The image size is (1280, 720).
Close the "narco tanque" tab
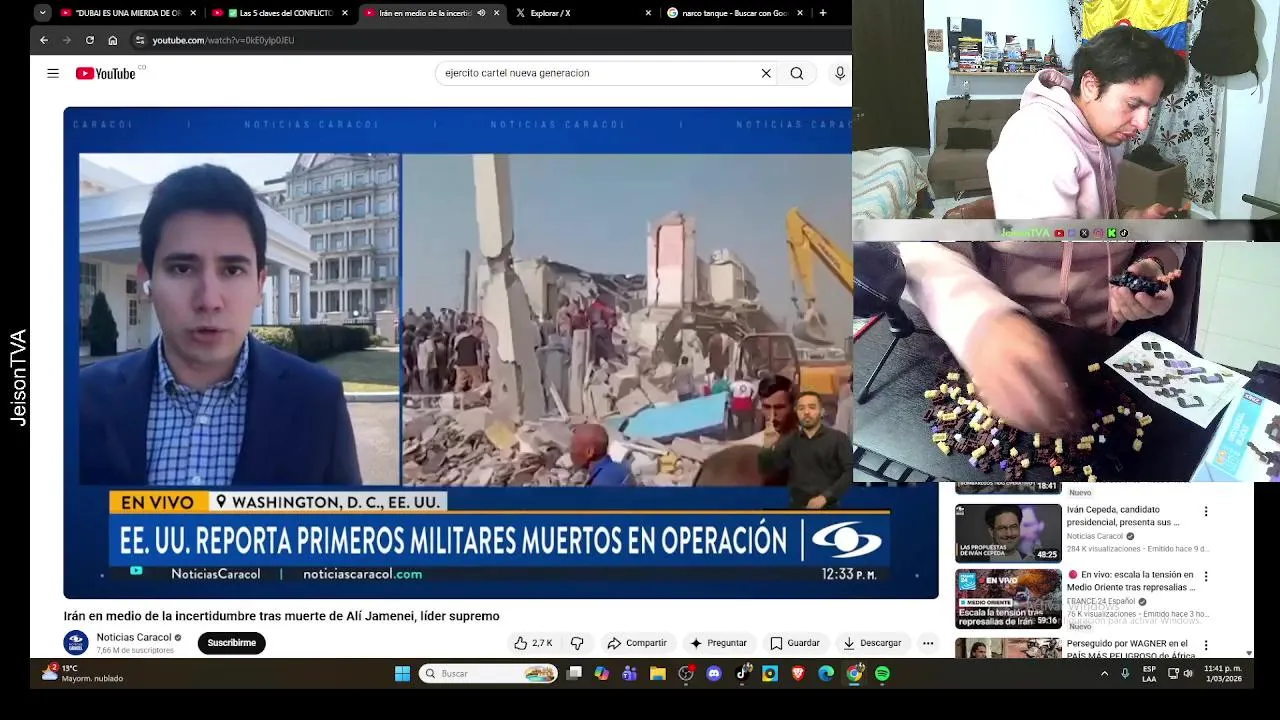[x=800, y=13]
